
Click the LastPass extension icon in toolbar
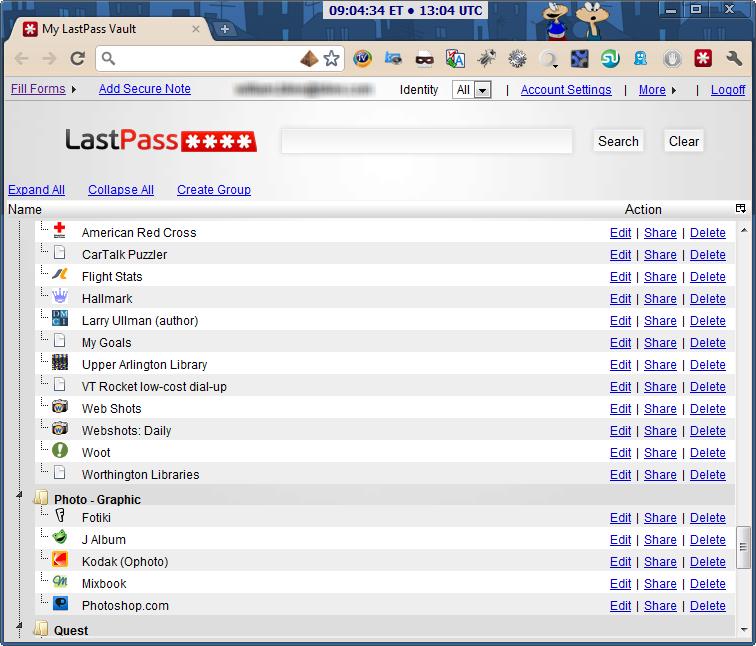coord(702,59)
